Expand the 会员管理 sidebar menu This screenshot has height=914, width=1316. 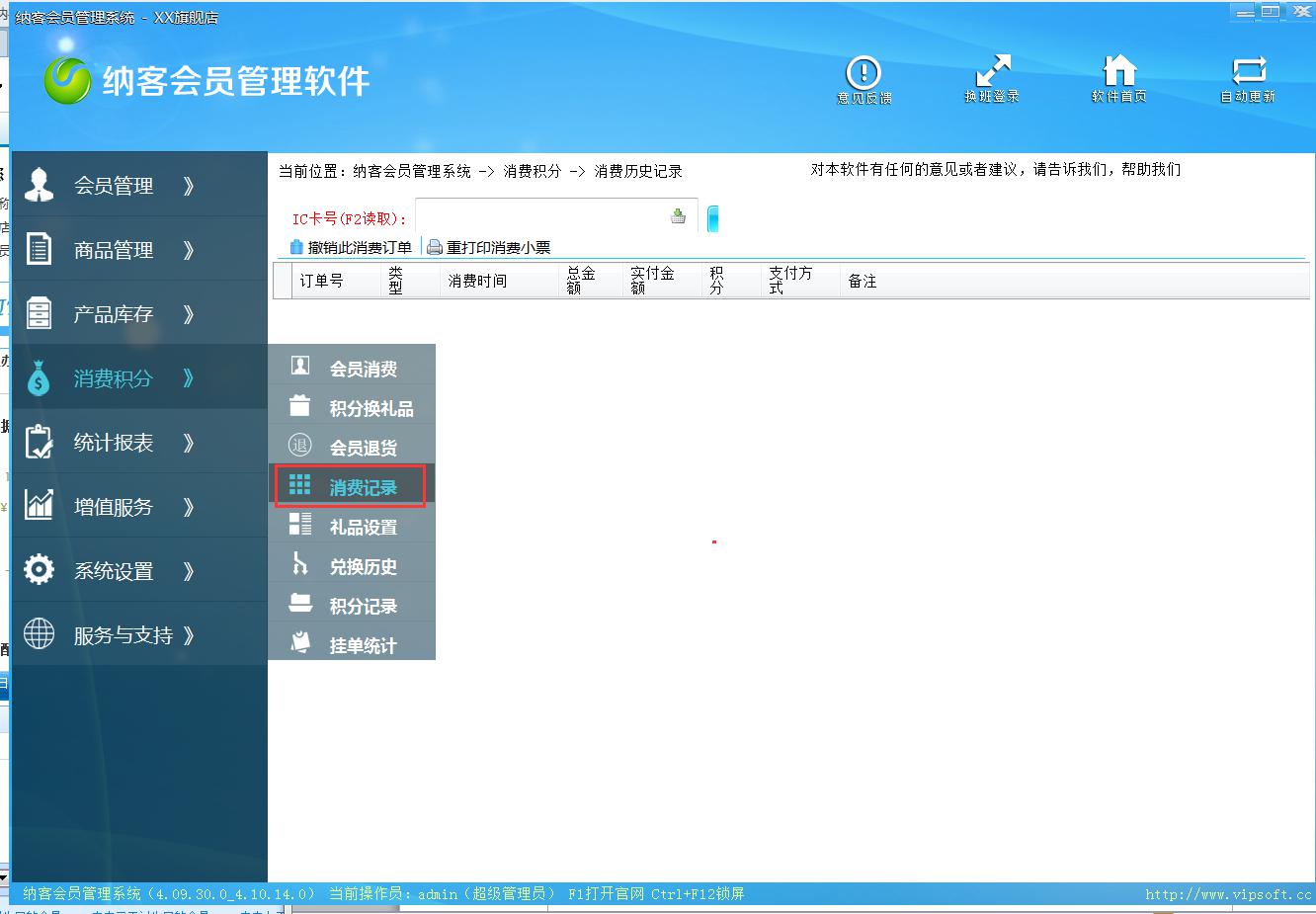(114, 186)
